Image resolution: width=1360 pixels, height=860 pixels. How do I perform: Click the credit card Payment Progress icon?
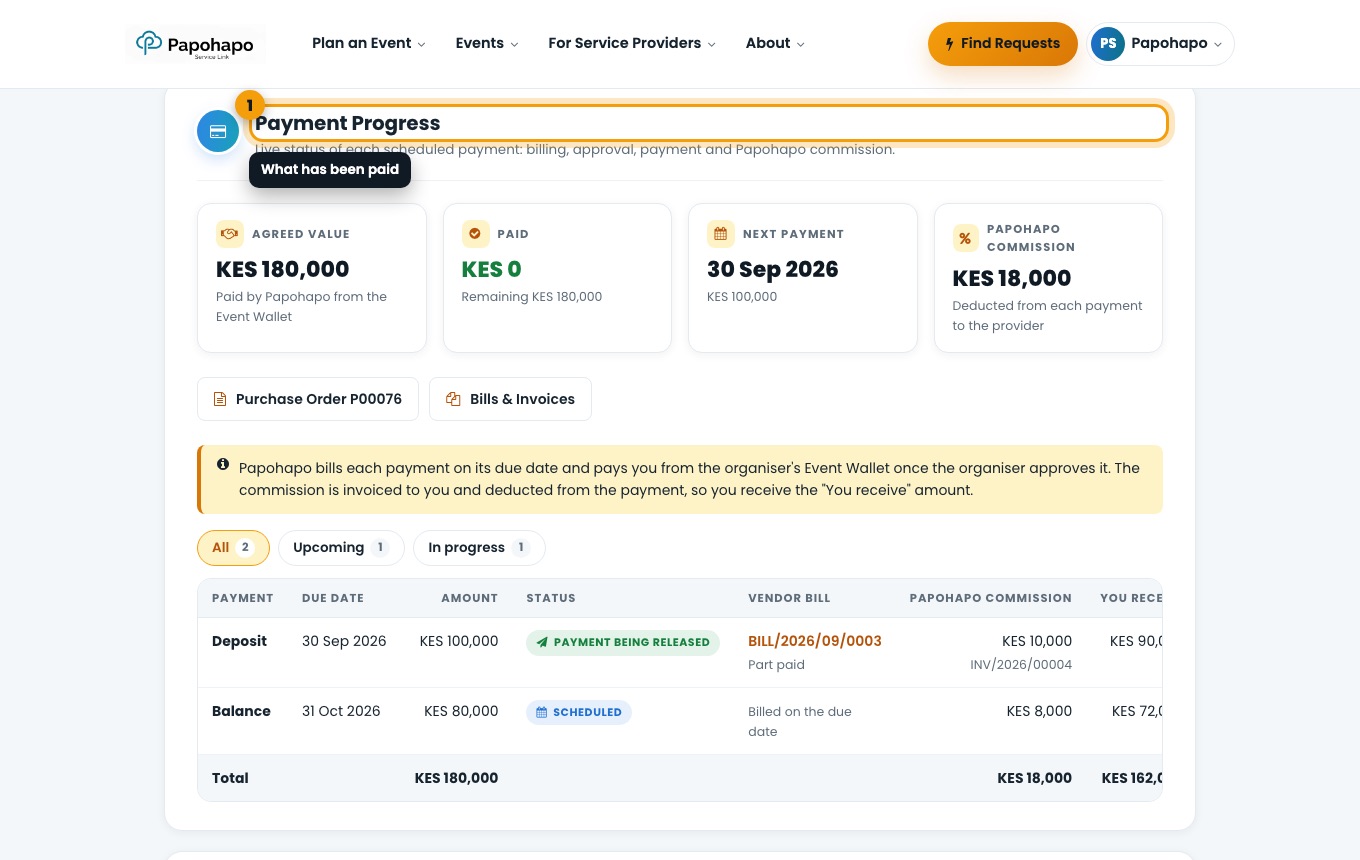[218, 131]
